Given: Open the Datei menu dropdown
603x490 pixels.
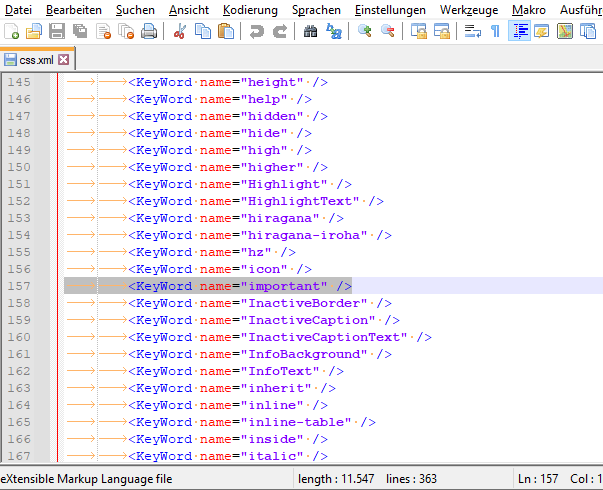Looking at the screenshot, I should point(18,9).
